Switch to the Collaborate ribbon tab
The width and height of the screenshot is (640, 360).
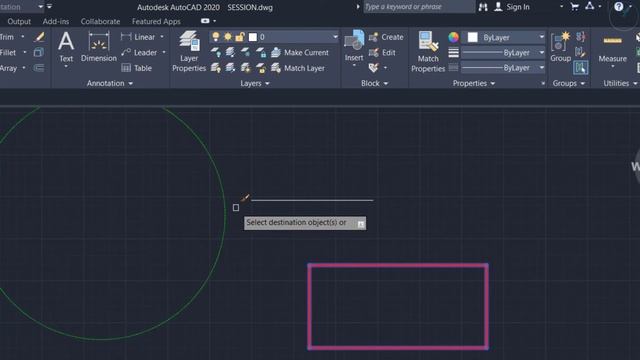pyautogui.click(x=100, y=21)
